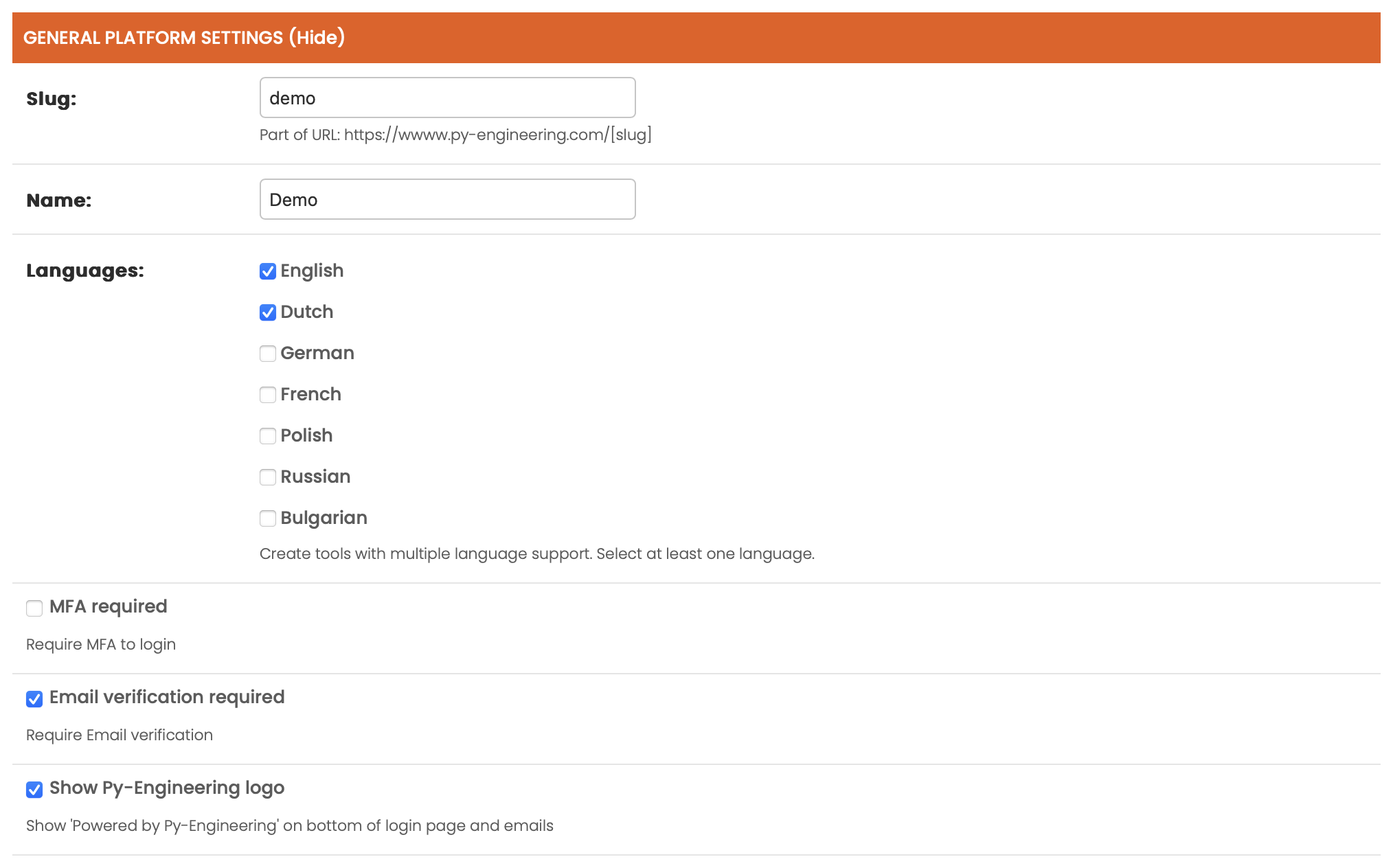Tick the Polish language checkbox
Viewport: 1393px width, 868px height.
click(x=268, y=436)
